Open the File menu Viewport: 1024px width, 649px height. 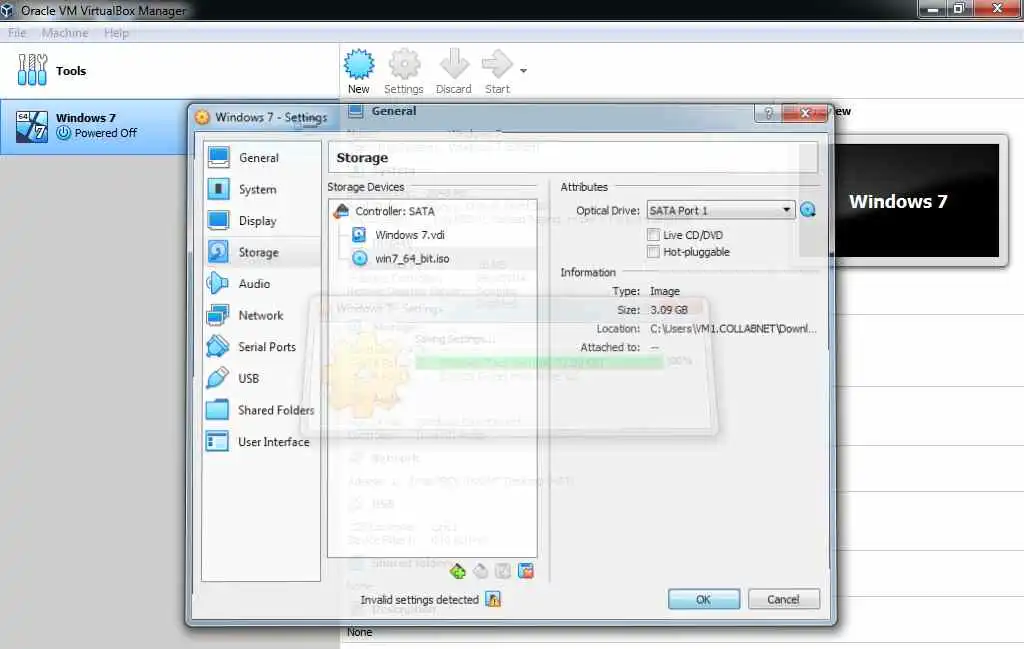coord(17,33)
